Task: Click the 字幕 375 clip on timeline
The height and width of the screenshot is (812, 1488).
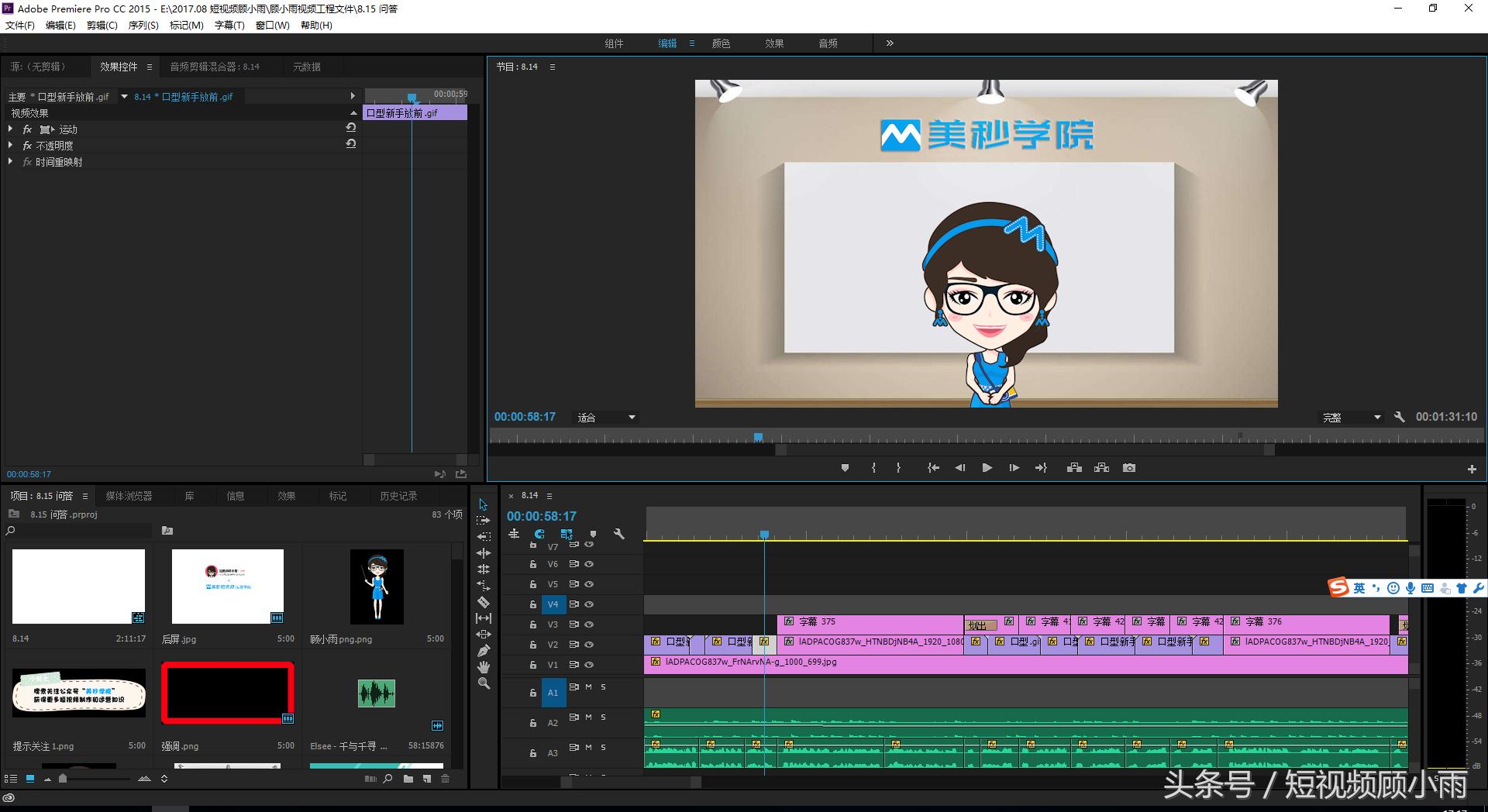Action: click(868, 622)
